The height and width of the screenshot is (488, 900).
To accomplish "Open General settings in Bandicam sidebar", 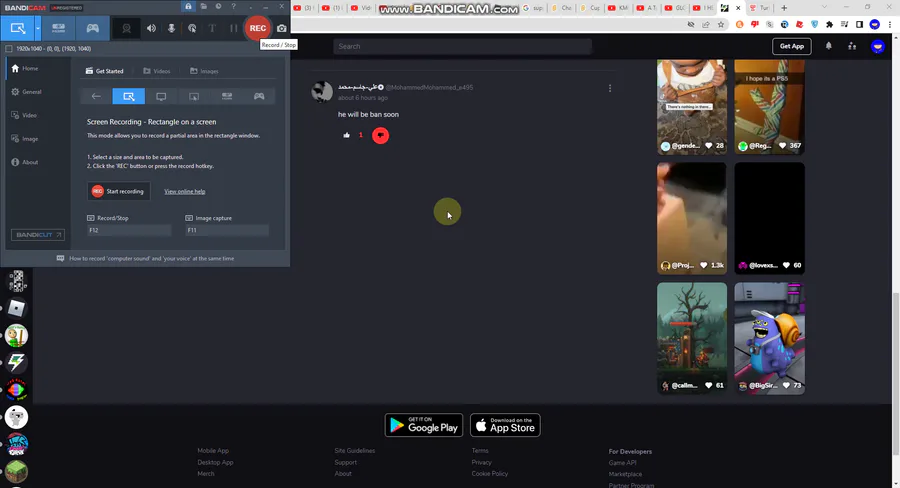I will (x=26, y=92).
